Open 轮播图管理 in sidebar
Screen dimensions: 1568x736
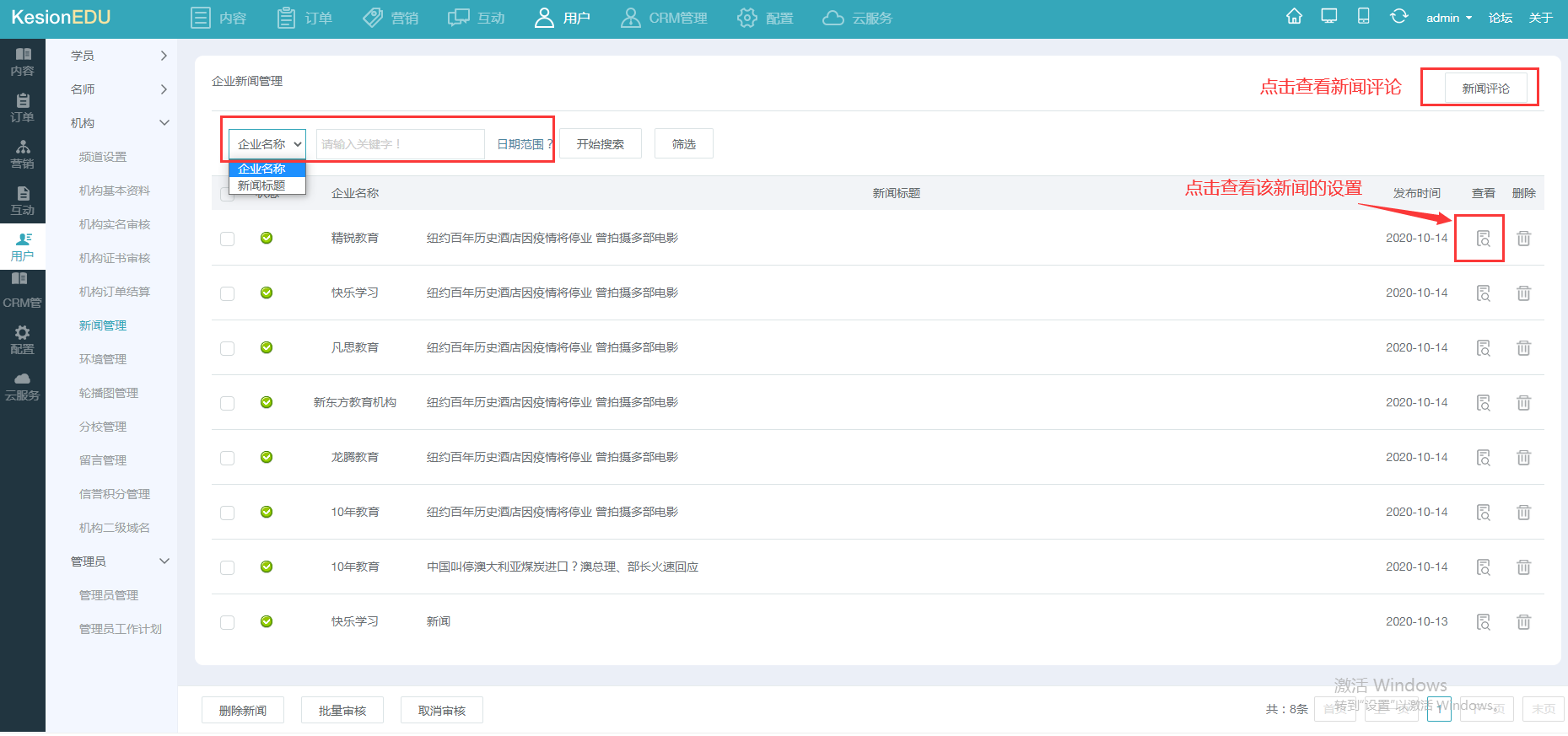pos(109,393)
